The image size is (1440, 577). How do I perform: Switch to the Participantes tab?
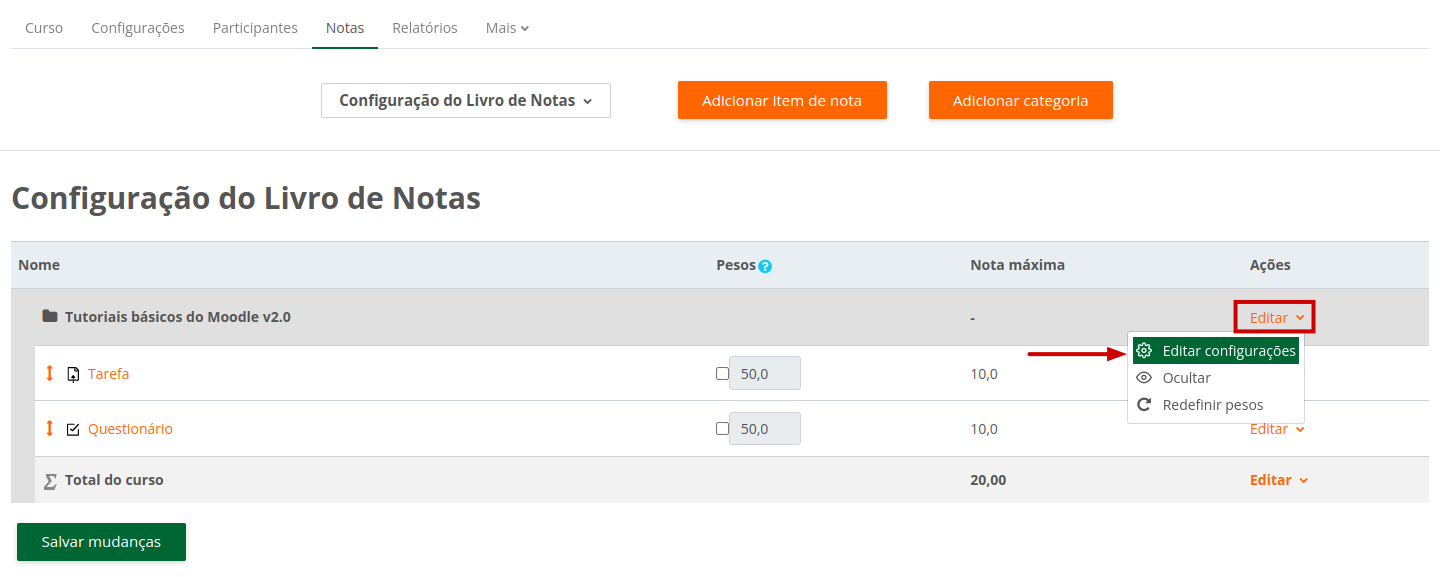(255, 28)
